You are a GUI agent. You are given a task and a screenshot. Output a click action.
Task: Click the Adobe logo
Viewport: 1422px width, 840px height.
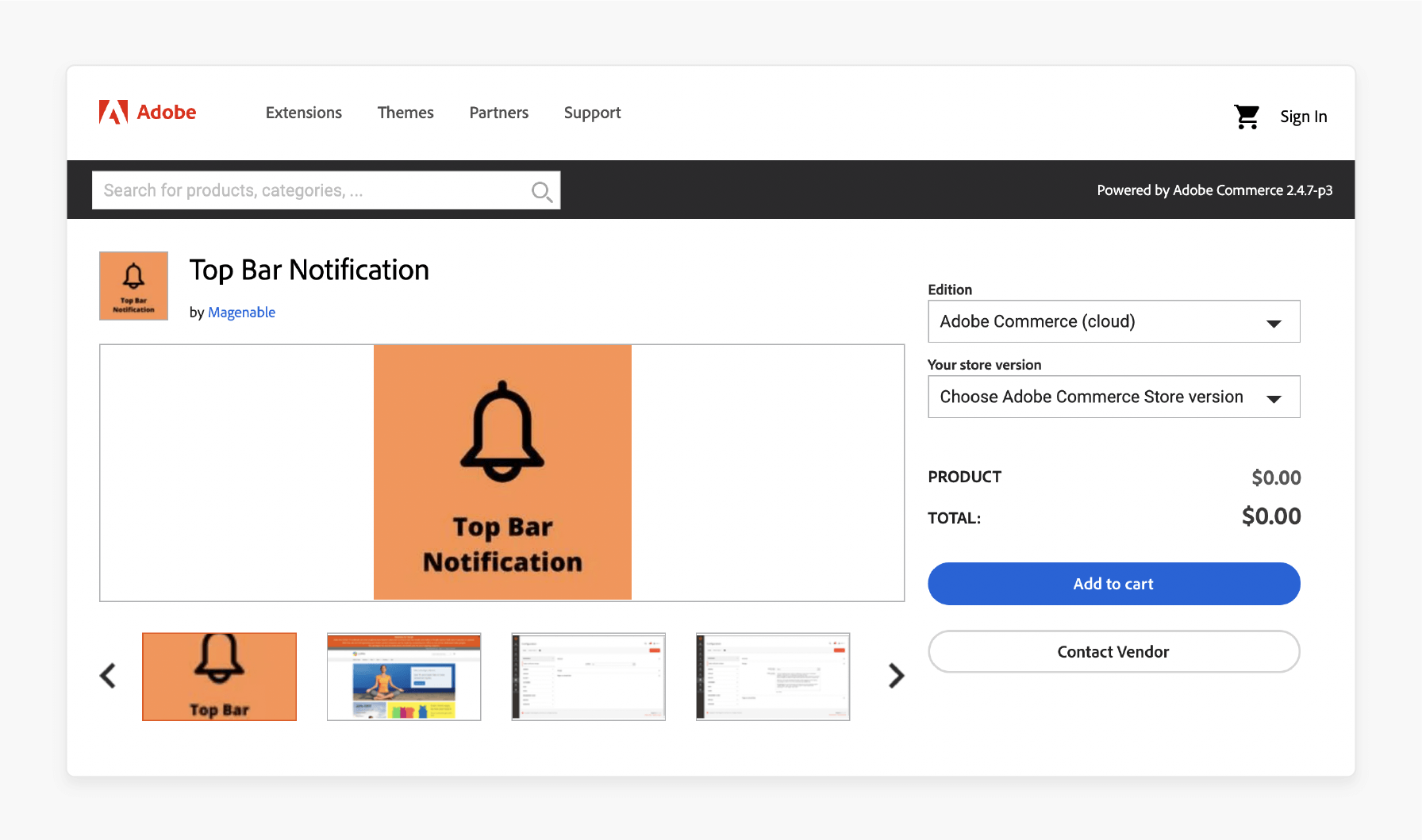148,113
